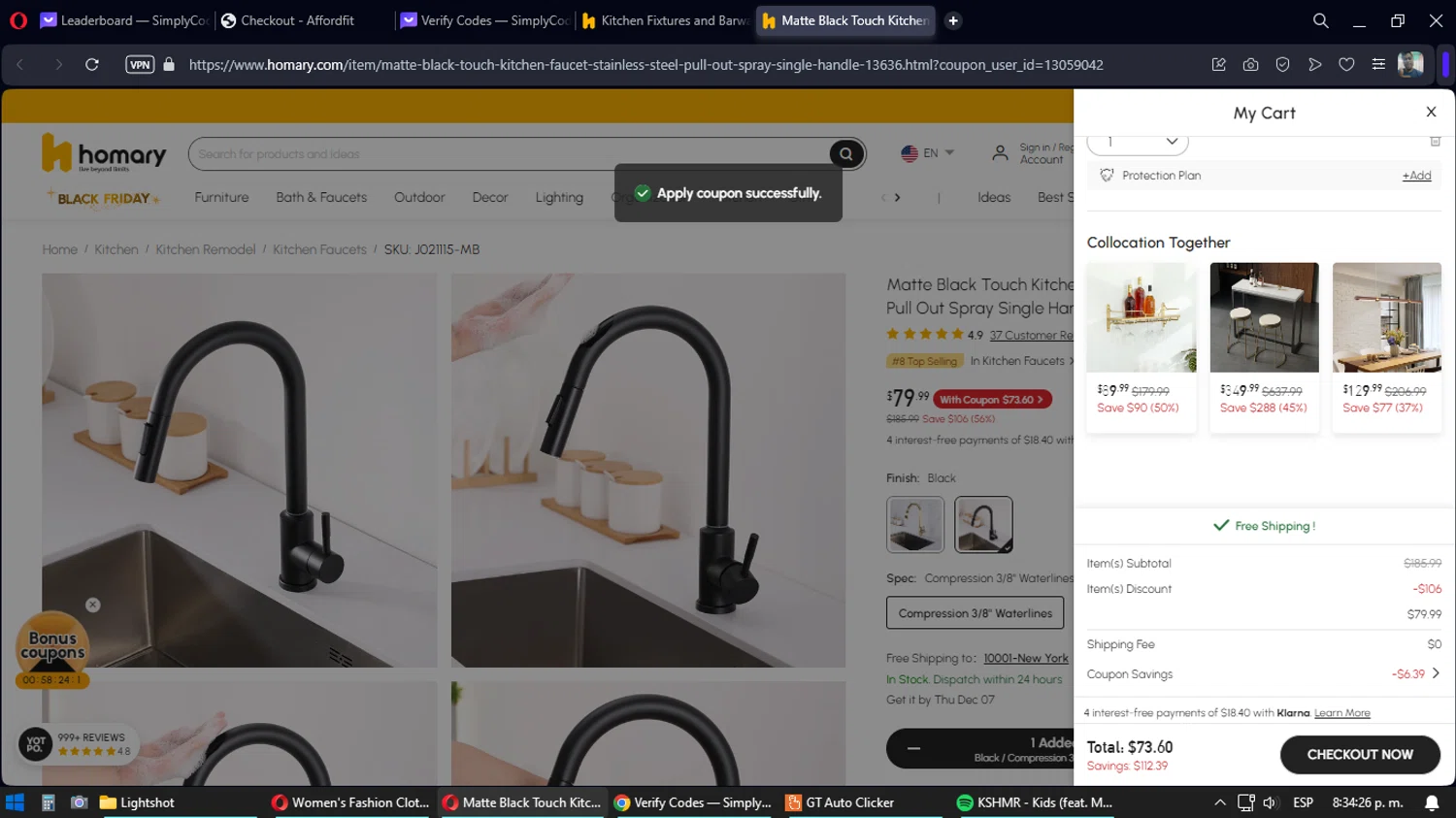Open the EN language dropdown
Screen dimensions: 1456x818
[x=928, y=153]
